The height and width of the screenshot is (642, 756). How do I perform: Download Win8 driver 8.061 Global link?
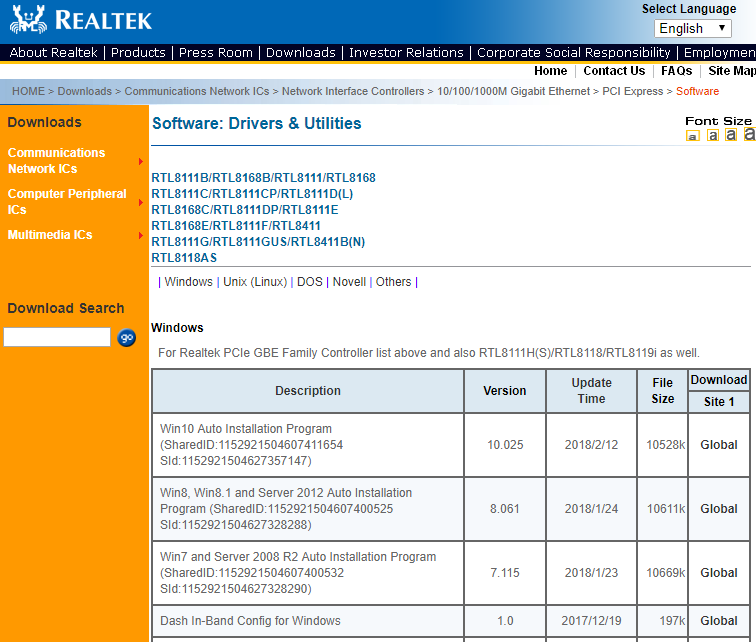[x=719, y=509]
